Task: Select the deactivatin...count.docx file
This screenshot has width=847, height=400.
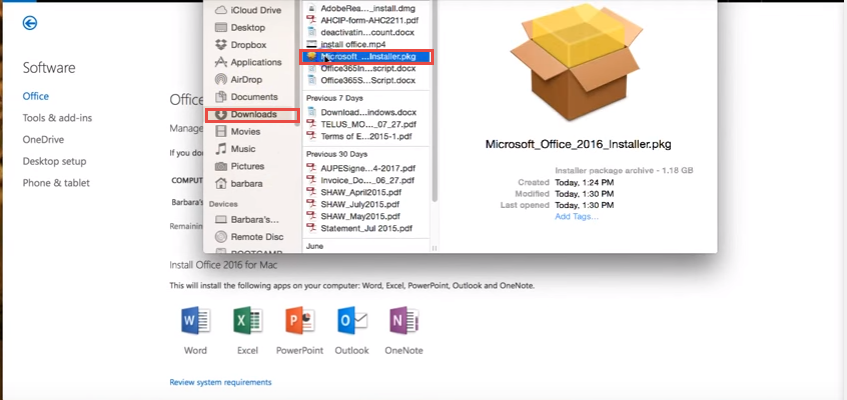Action: point(362,32)
